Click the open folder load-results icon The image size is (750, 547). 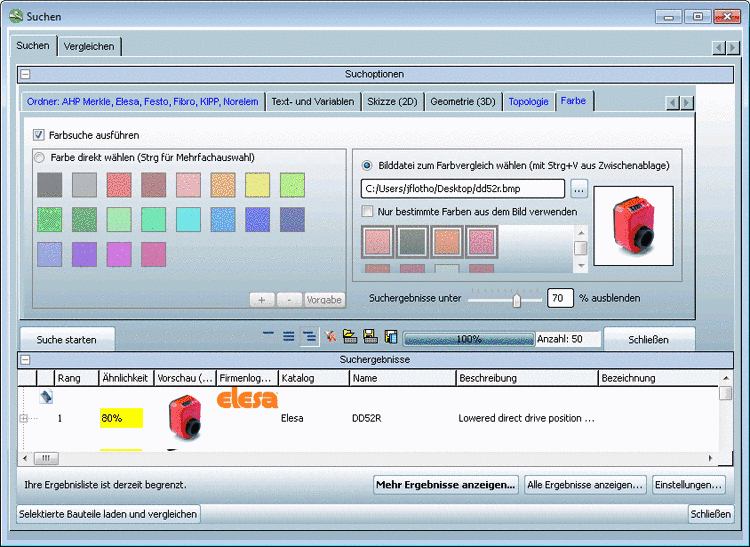click(x=350, y=337)
